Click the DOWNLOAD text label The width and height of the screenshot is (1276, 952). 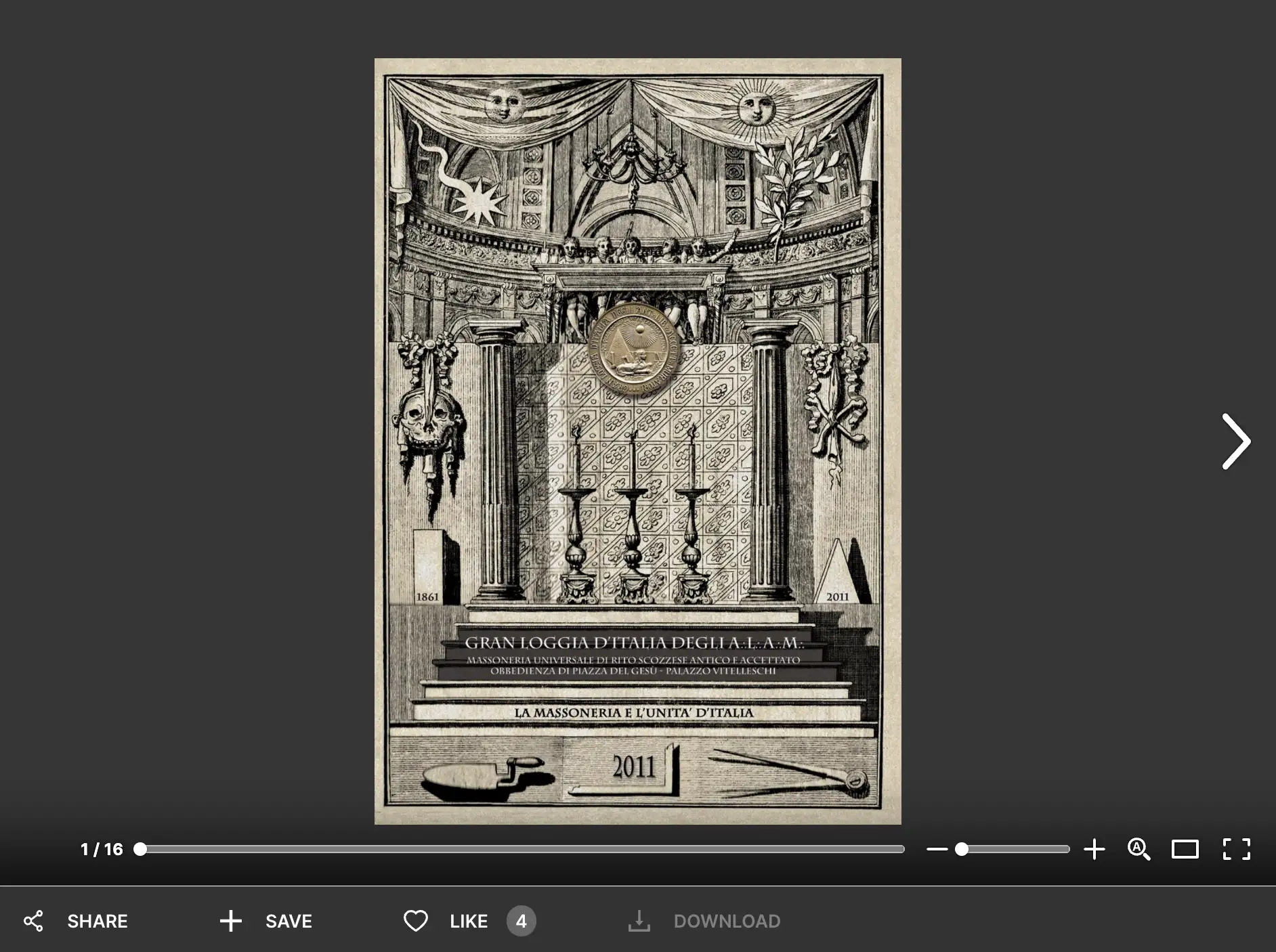(726, 921)
